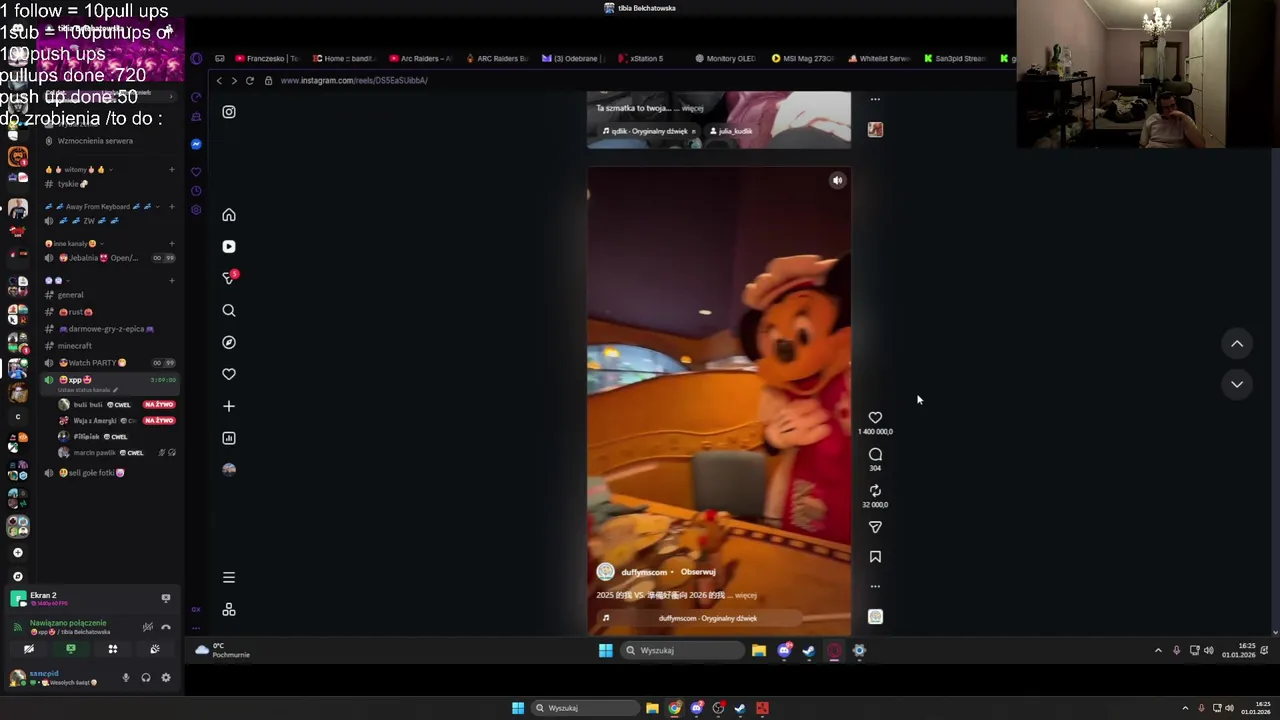Open Meta apps grid icon
Image resolution: width=1280 pixels, height=720 pixels.
[229, 609]
